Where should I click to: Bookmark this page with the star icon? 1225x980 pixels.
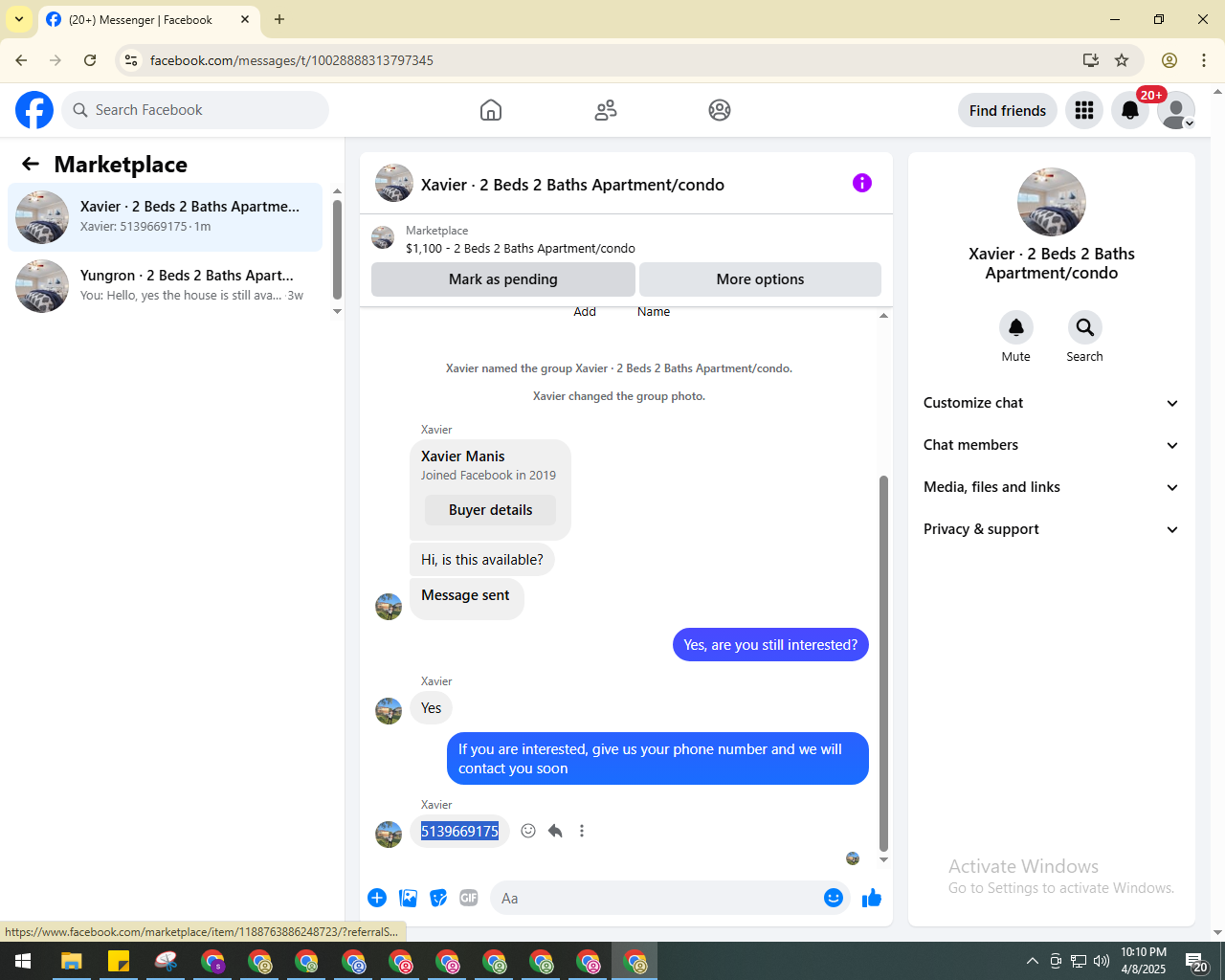(x=1122, y=60)
